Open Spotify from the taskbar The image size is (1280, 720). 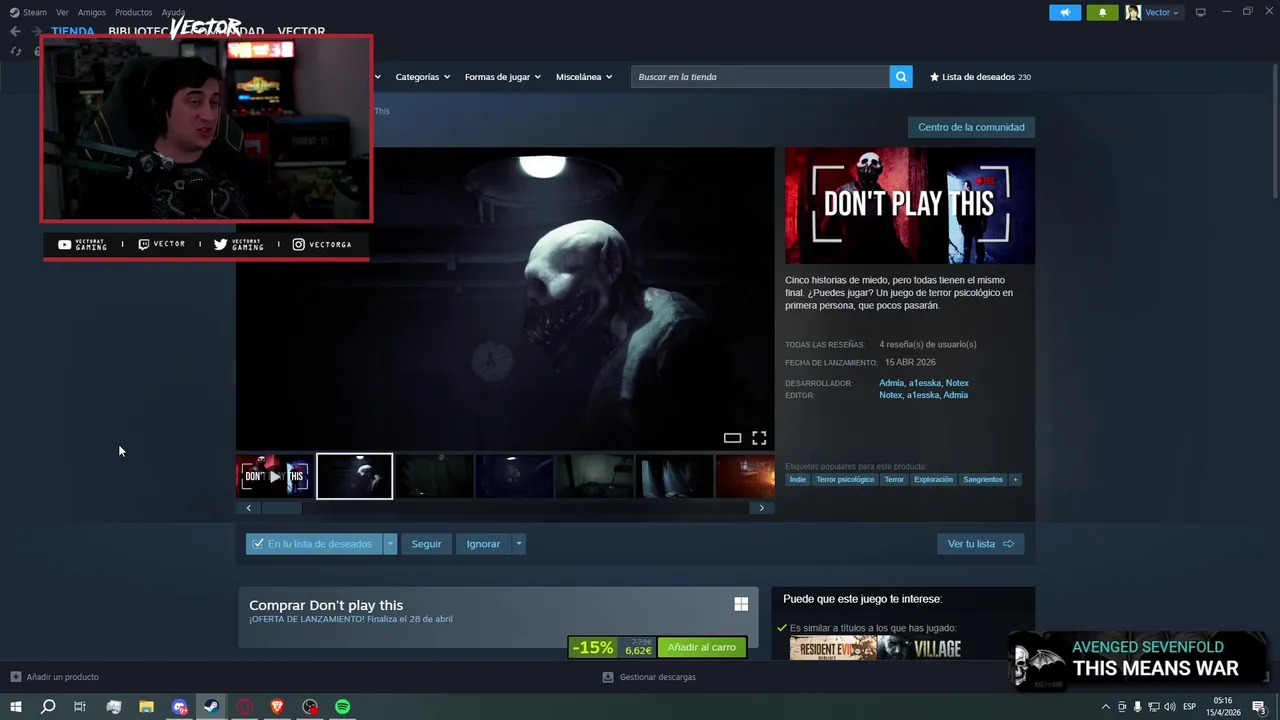(343, 706)
